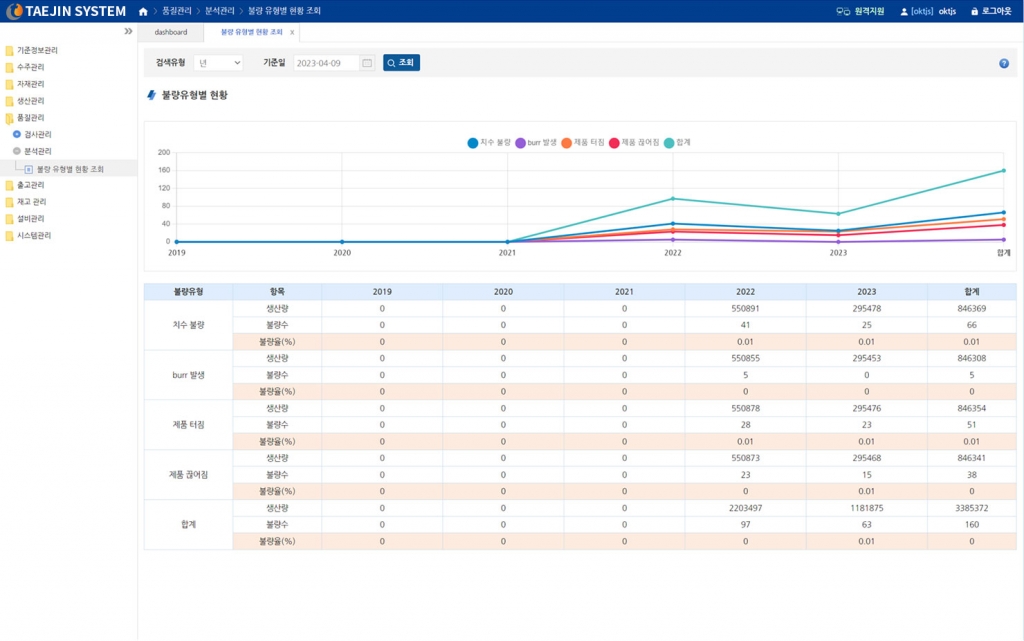Screen dimensions: 1024x641
Task: Close the 불량 유형별 현황 조회 tab
Action: [292, 33]
